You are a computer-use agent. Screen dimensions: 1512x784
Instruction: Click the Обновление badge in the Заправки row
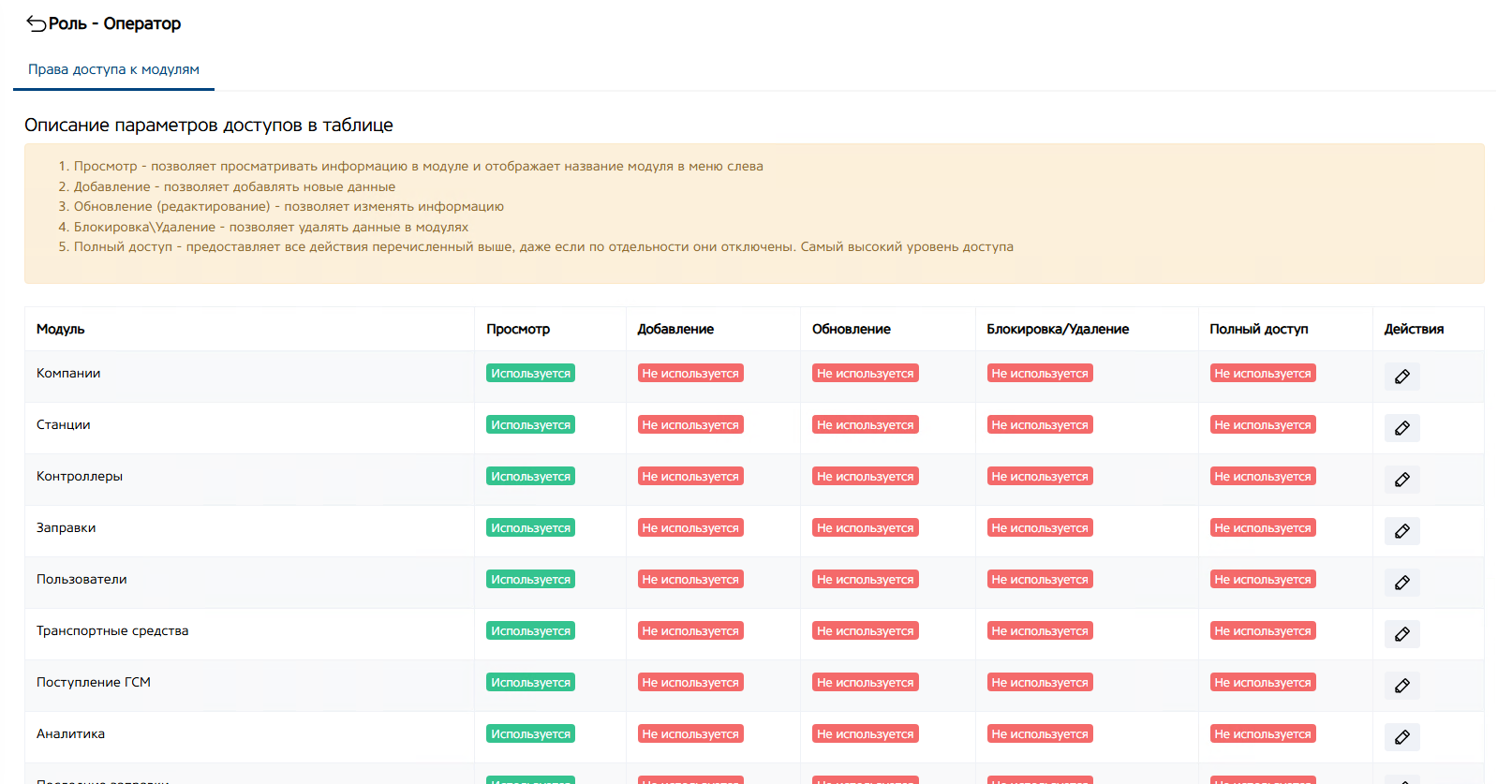[865, 527]
